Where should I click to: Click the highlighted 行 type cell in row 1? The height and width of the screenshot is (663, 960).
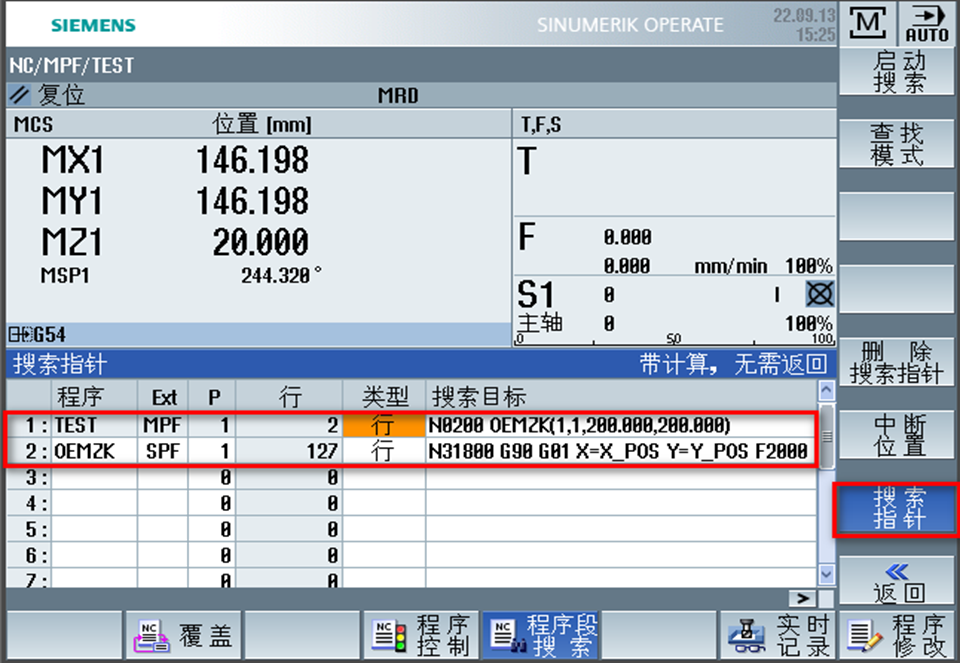384,425
